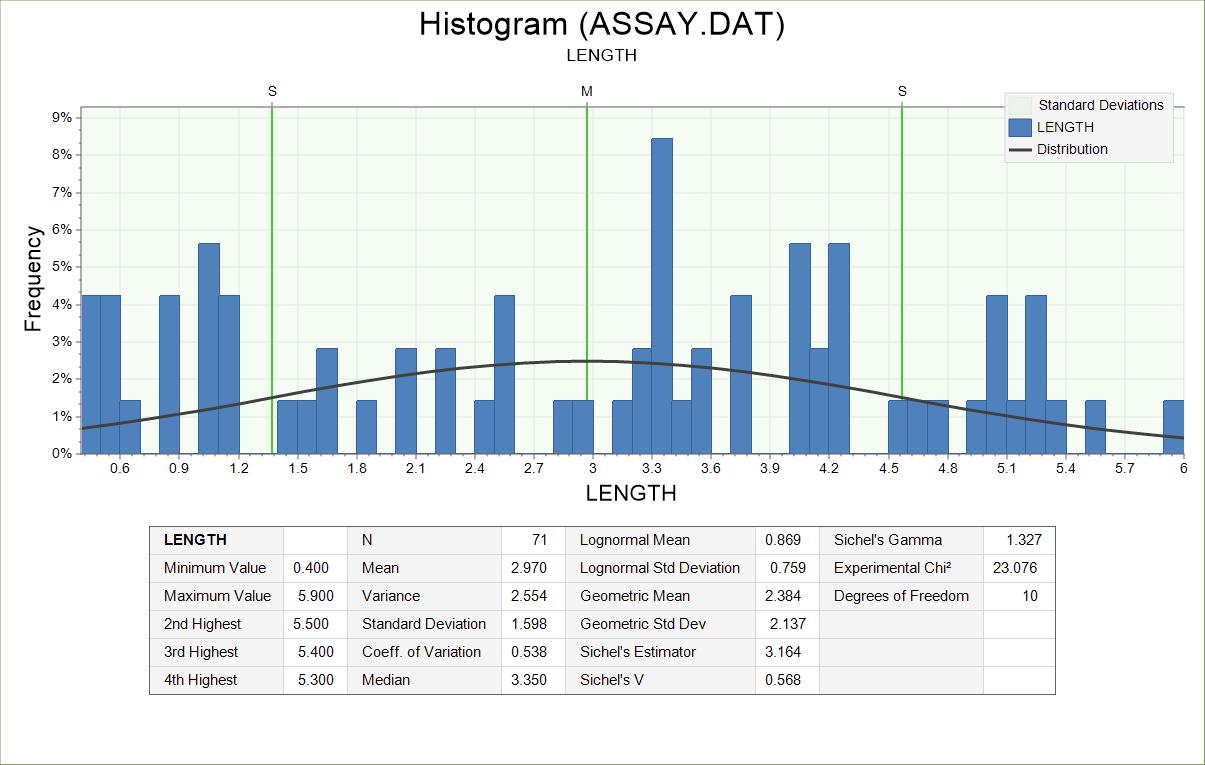Select the bold LENGTH header cell in table
Screen dimensions: 1205x765
tap(195, 540)
